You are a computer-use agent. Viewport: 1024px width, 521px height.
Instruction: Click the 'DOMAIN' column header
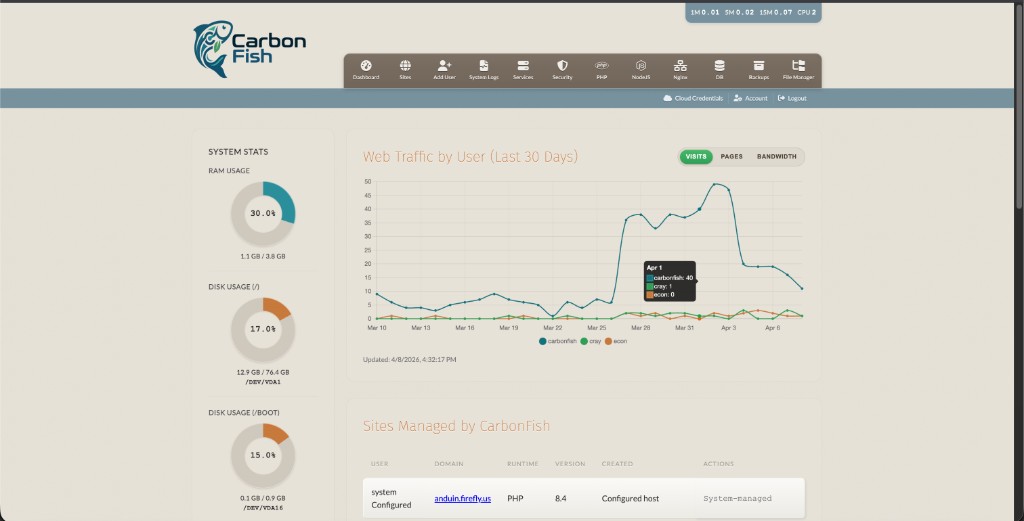449,464
